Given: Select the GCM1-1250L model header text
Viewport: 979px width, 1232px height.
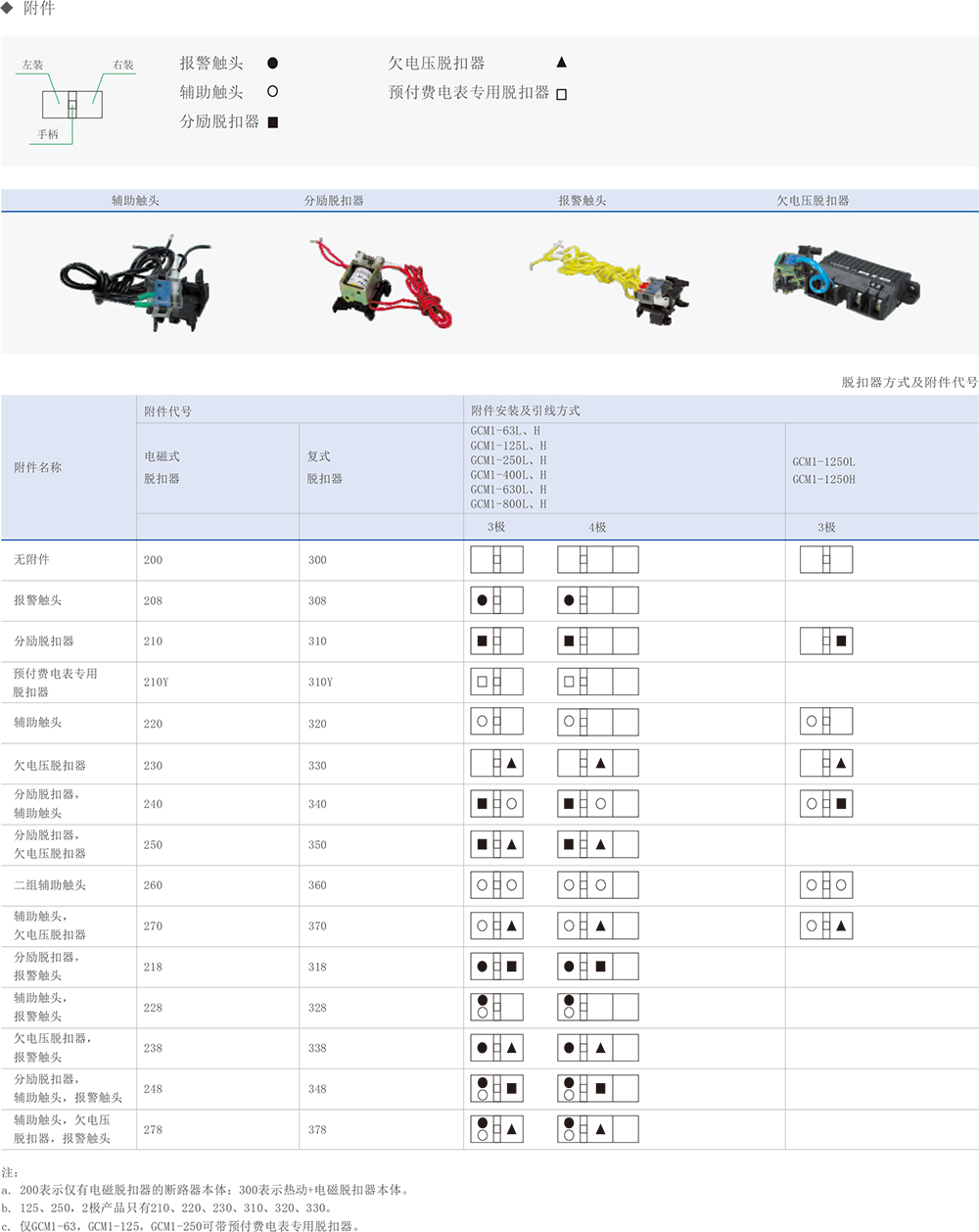Looking at the screenshot, I should click(823, 461).
